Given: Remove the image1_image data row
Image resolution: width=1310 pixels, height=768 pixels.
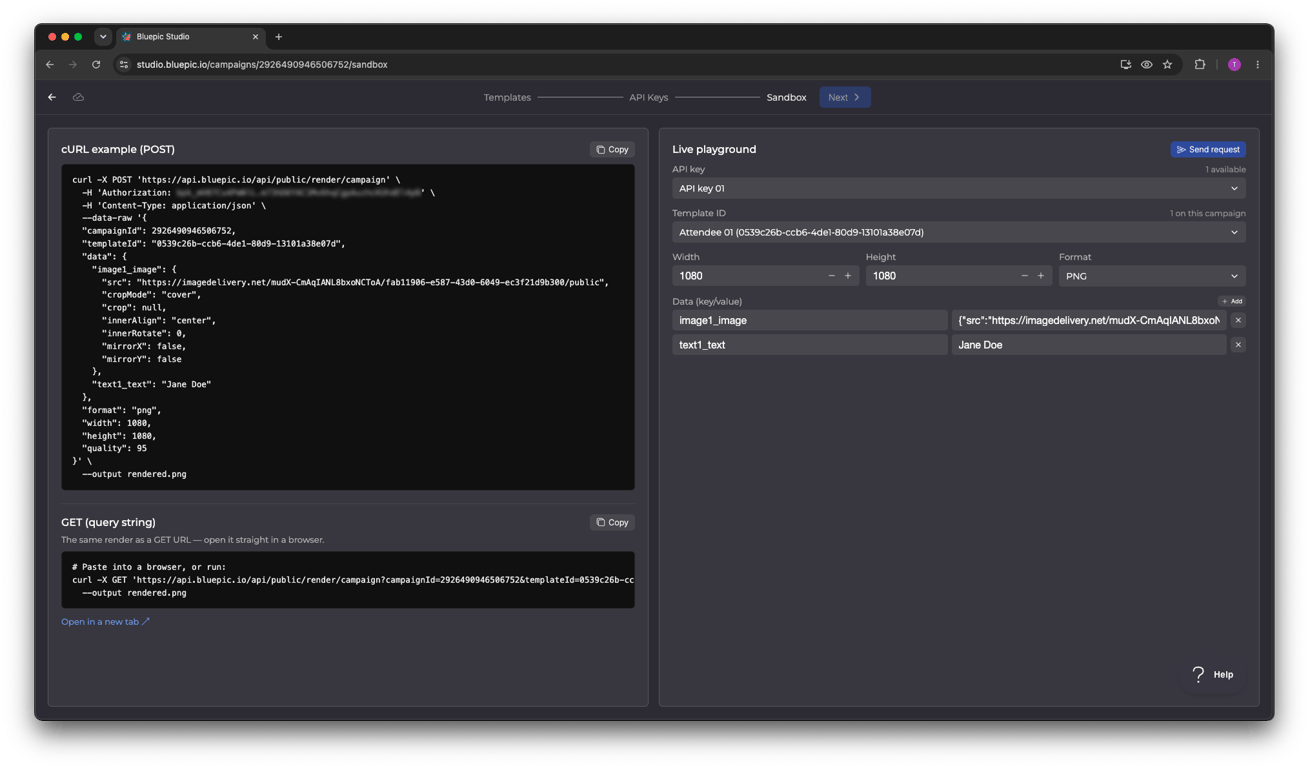Looking at the screenshot, I should pyautogui.click(x=1238, y=320).
